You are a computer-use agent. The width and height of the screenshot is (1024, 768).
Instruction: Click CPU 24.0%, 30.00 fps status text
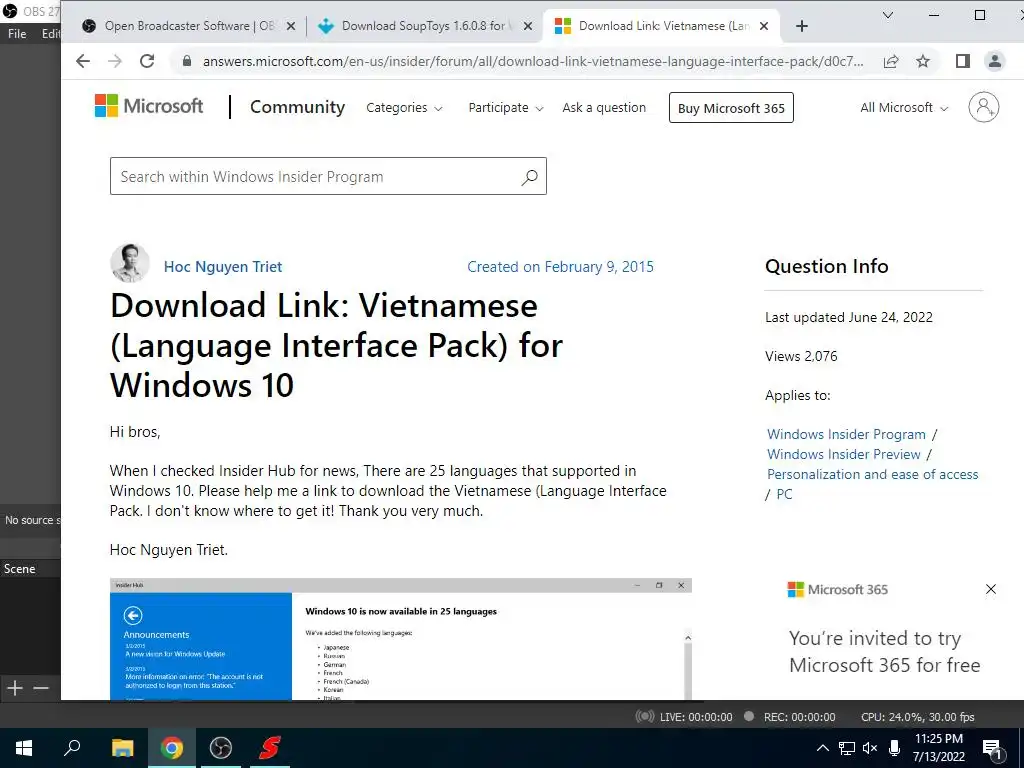click(x=918, y=717)
